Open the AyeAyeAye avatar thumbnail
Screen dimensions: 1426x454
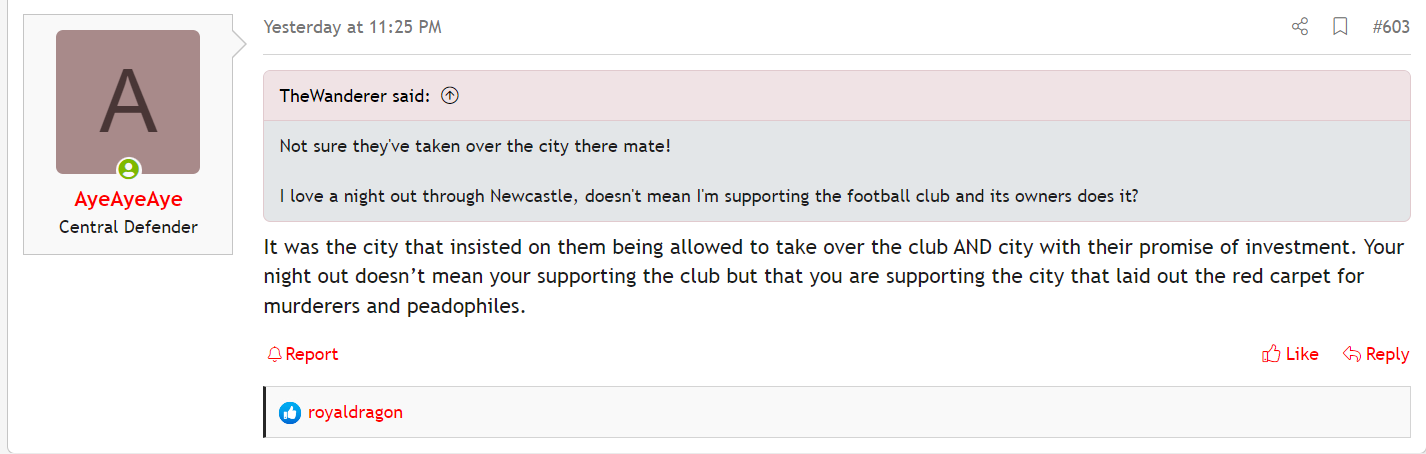coord(128,101)
